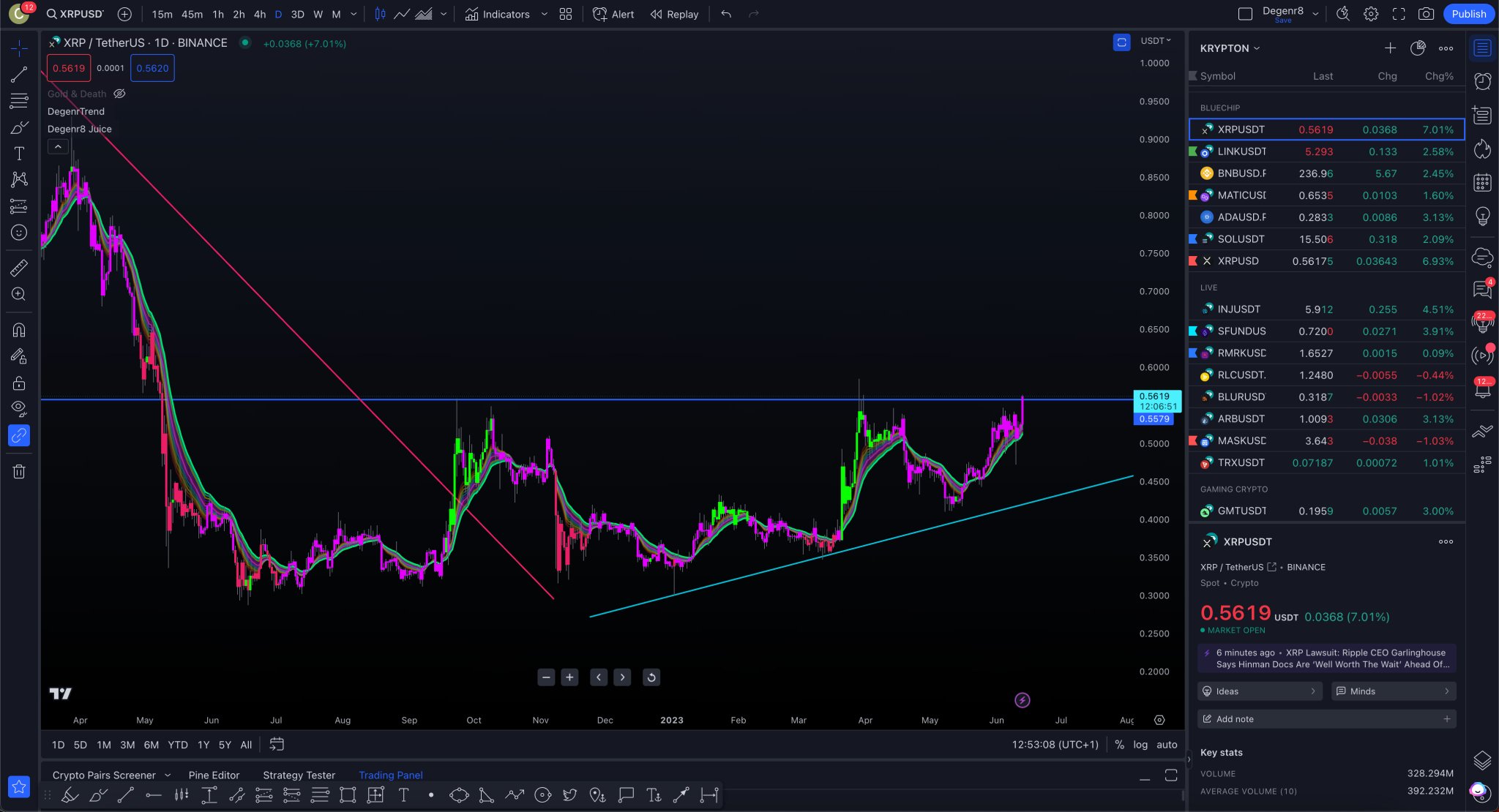Open the go to date calendar icon

(277, 745)
